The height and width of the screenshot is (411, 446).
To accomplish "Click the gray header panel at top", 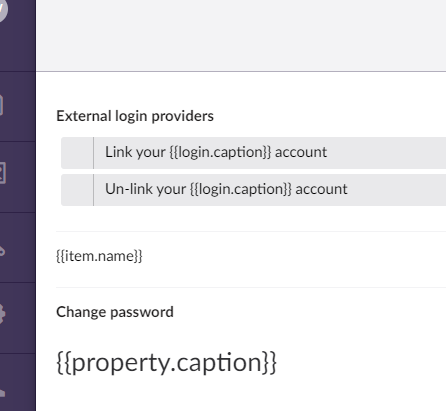I will click(241, 35).
